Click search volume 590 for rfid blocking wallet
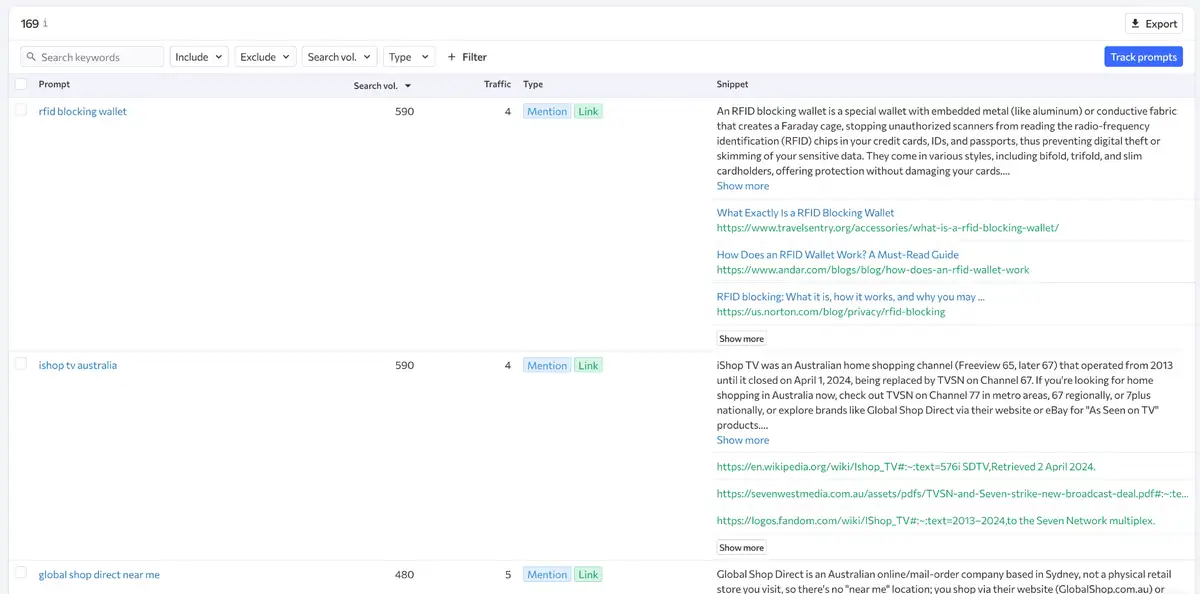Screen dimensions: 1200x594 coord(404,111)
